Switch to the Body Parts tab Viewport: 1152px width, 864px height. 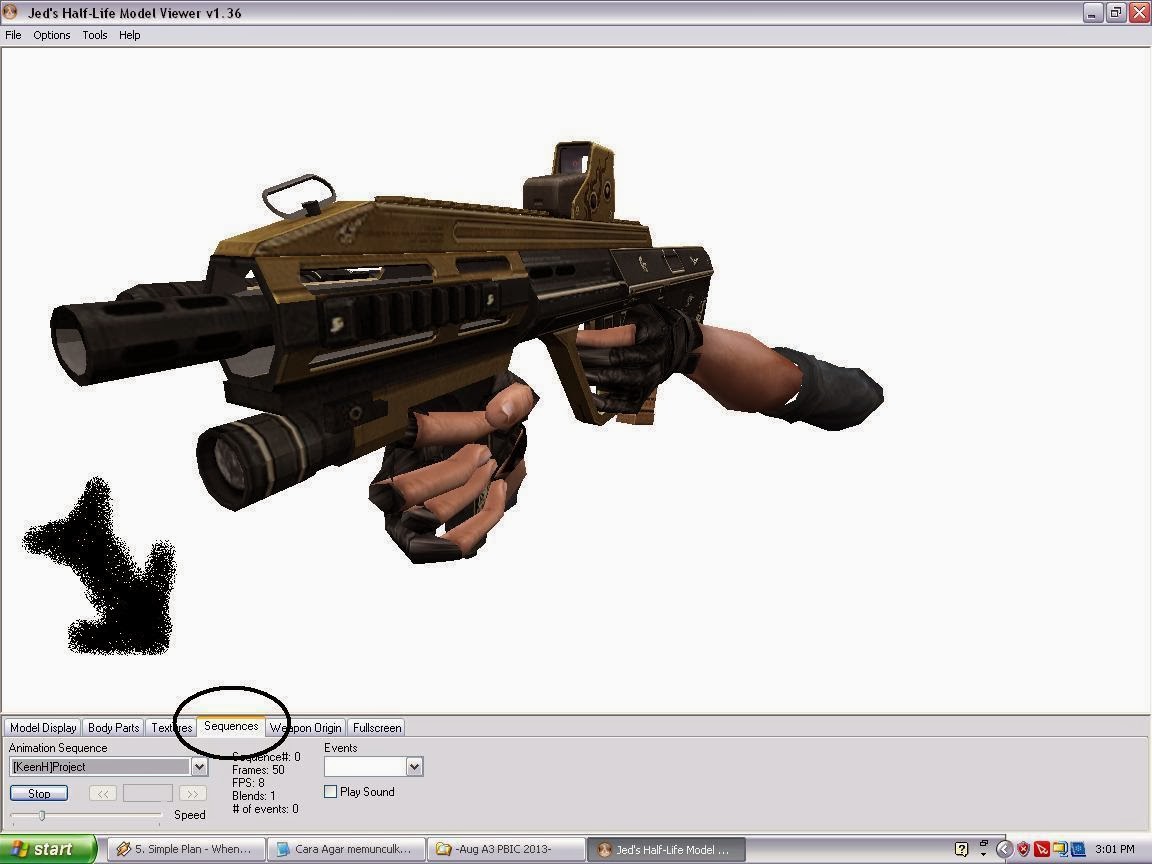pyautogui.click(x=113, y=727)
